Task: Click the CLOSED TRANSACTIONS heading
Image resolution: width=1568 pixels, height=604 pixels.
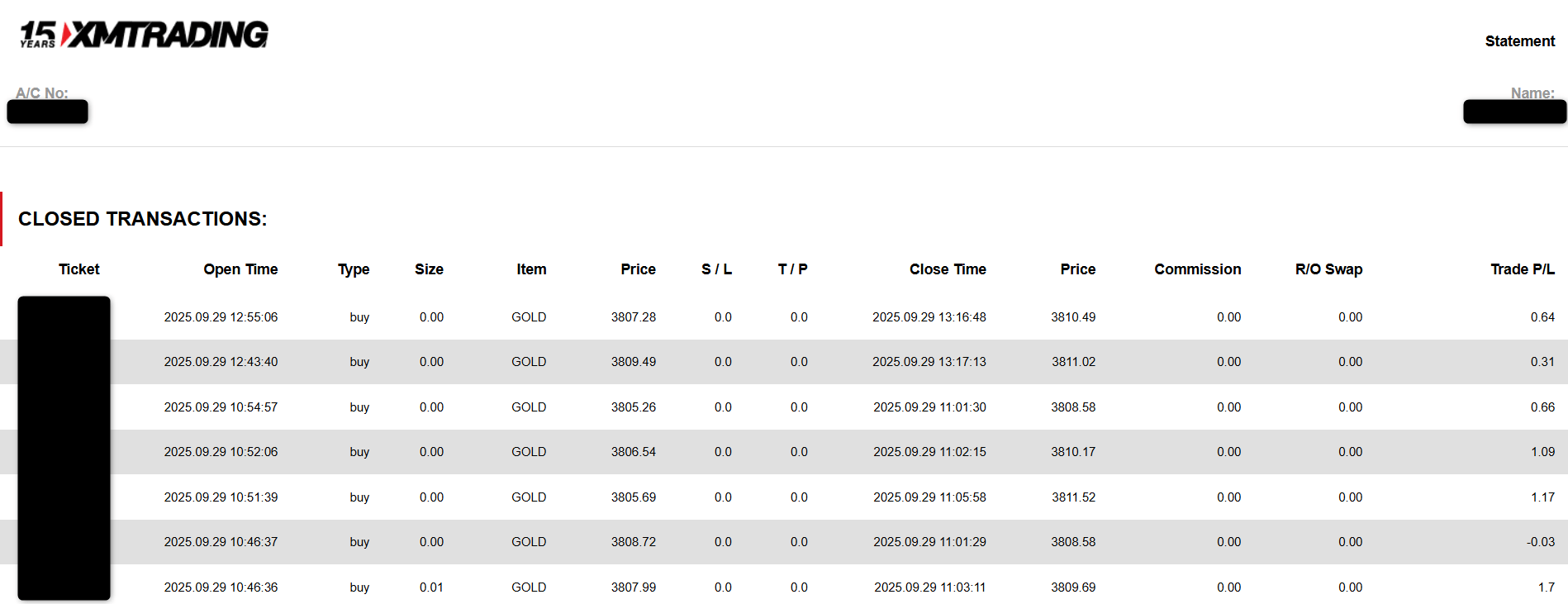Action: pyautogui.click(x=142, y=219)
